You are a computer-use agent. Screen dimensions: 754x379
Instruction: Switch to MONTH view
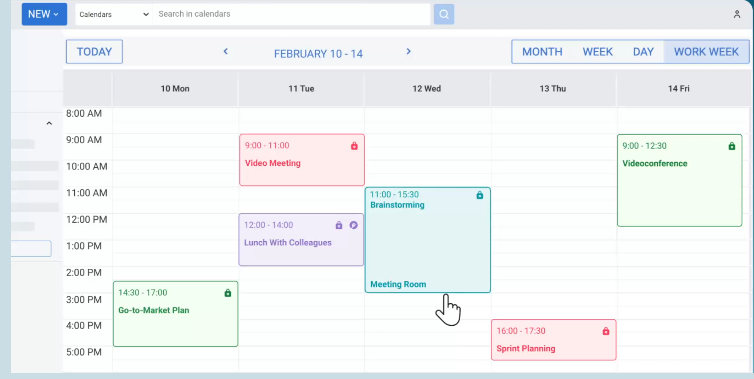(x=542, y=52)
